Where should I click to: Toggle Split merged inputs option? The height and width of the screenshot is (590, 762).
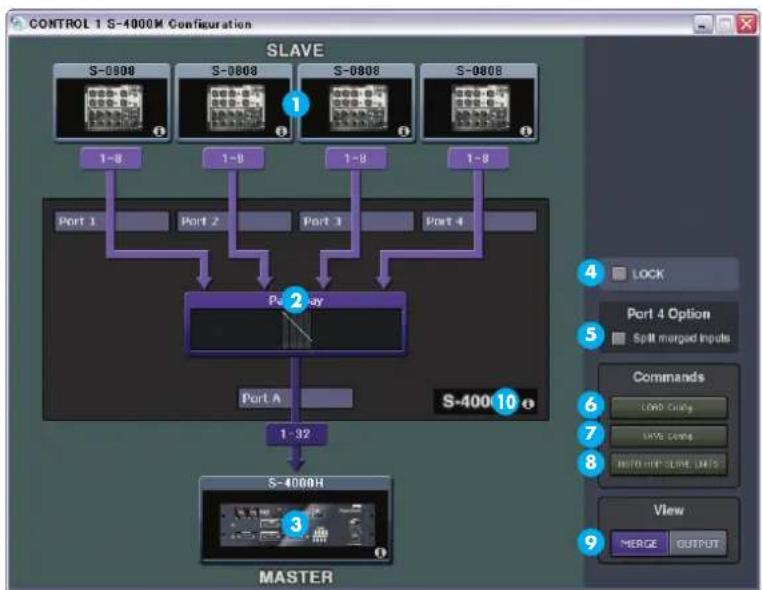[619, 338]
